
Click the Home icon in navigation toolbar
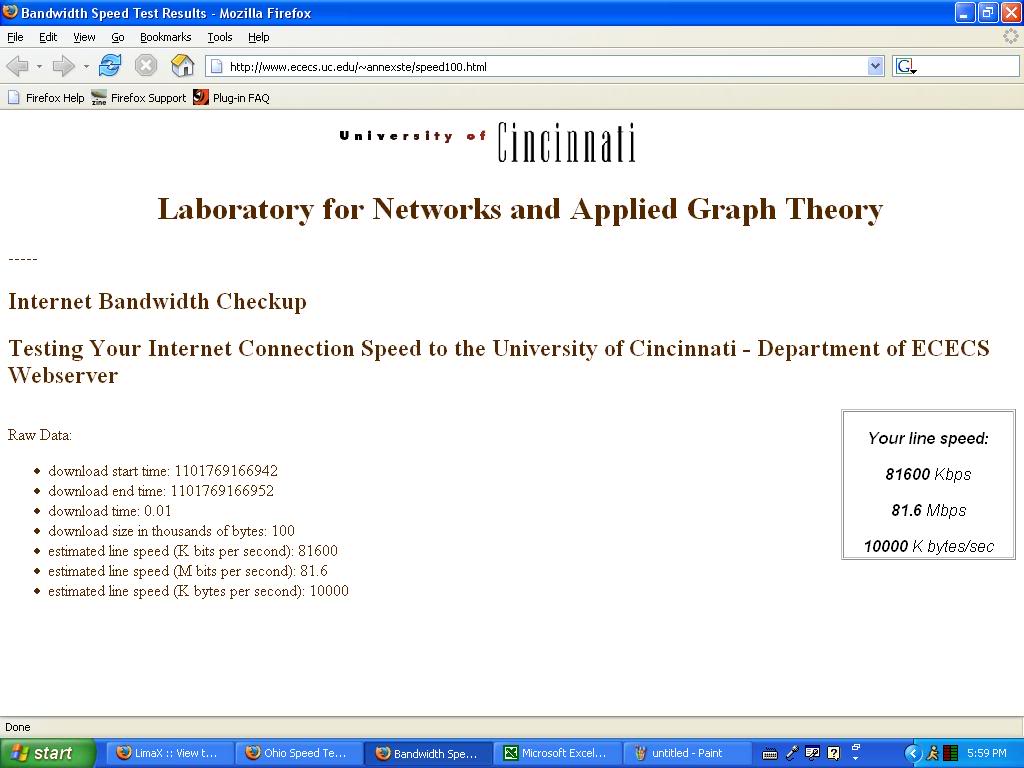[182, 66]
